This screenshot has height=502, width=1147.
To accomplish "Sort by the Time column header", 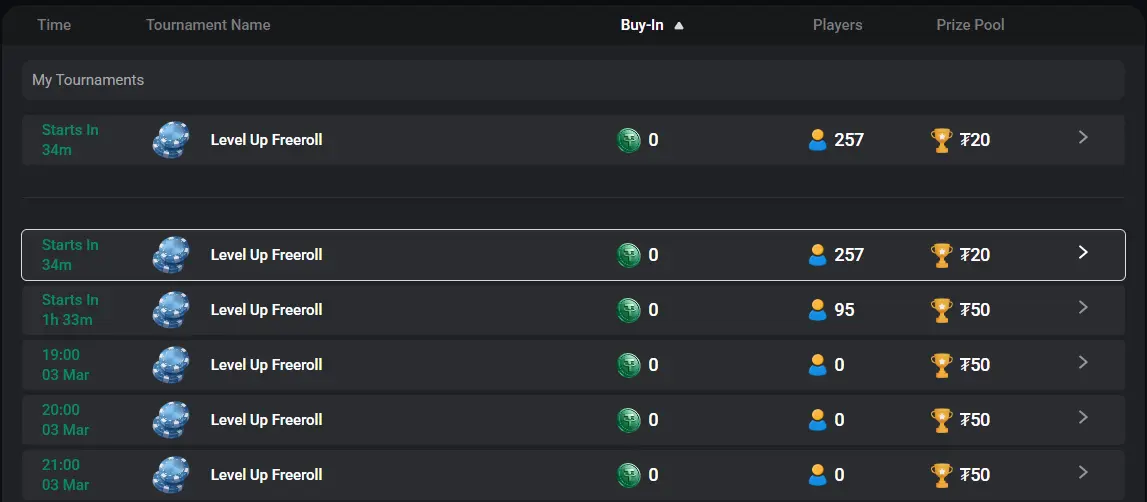I will click(54, 25).
